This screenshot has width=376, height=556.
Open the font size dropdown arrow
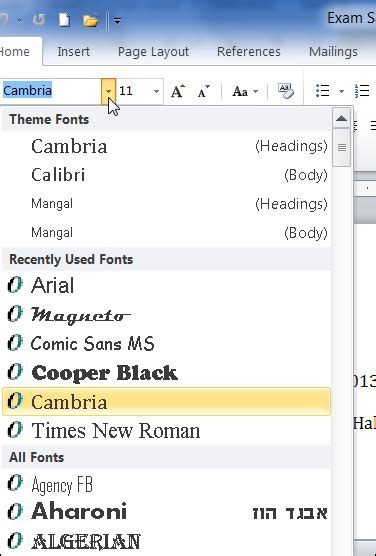tap(156, 91)
